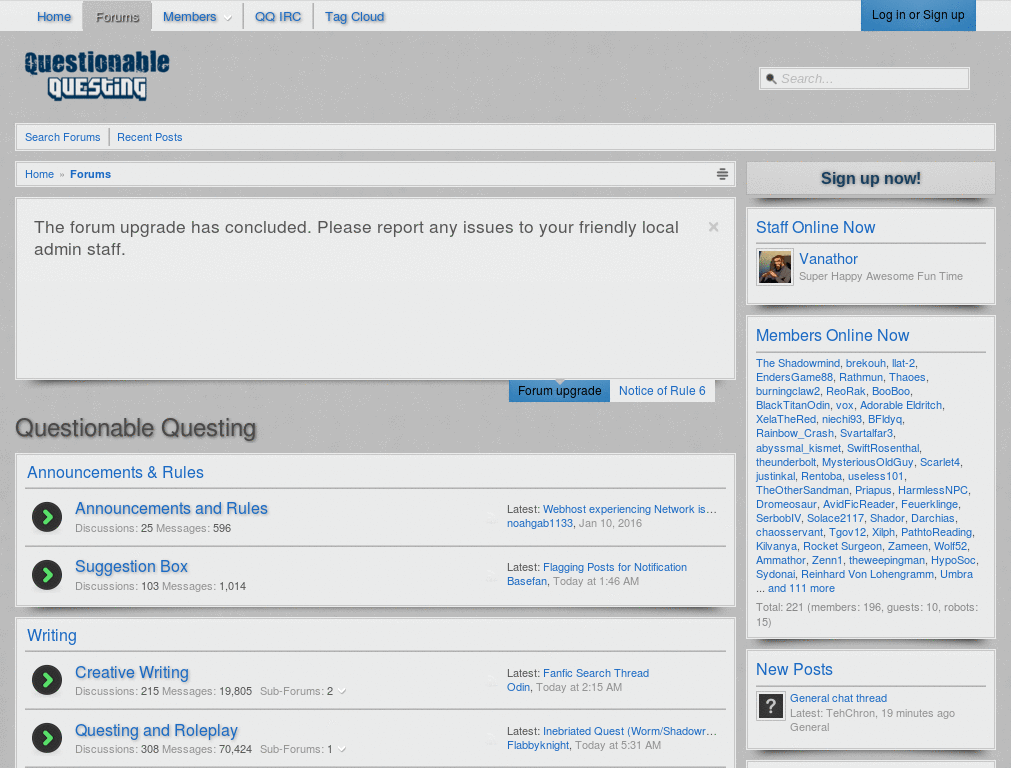1024x768 pixels.
Task: Click Home in the breadcrumb
Action: tap(39, 174)
